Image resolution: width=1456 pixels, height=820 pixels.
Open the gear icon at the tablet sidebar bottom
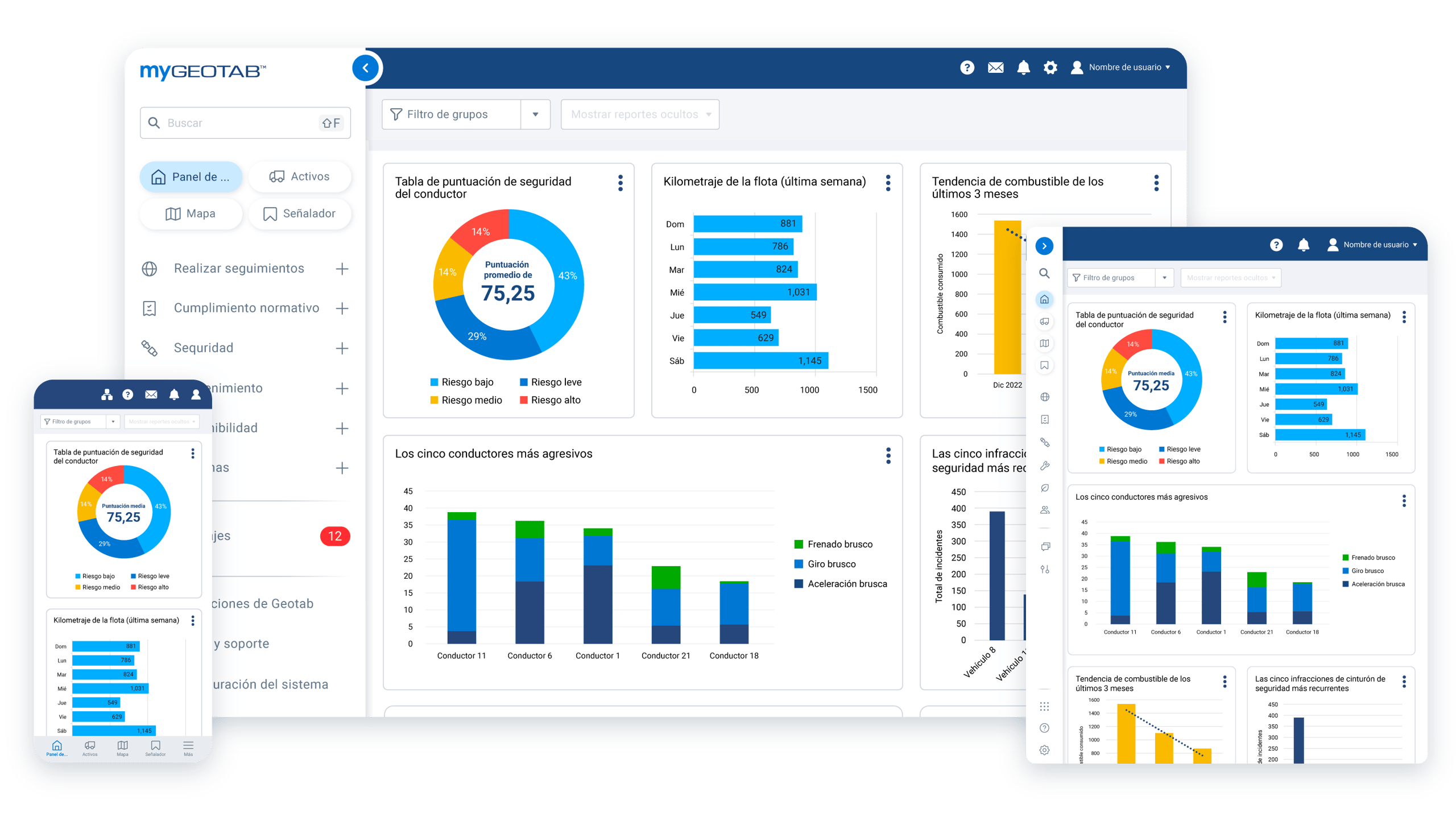pos(1044,750)
